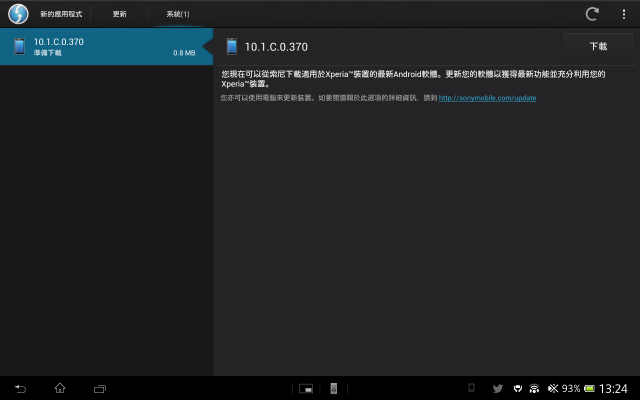
Task: Tap the battery status icon
Action: click(x=589, y=389)
